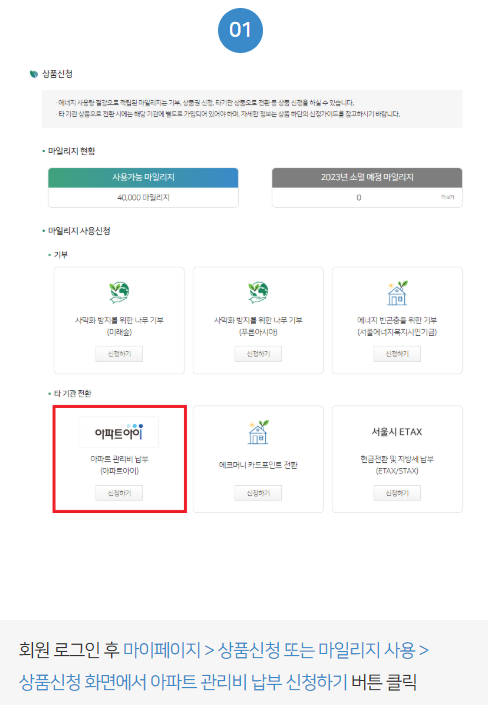Click 신청하기 under 아파트 관리비 납부
The width and height of the screenshot is (488, 705).
tap(119, 493)
